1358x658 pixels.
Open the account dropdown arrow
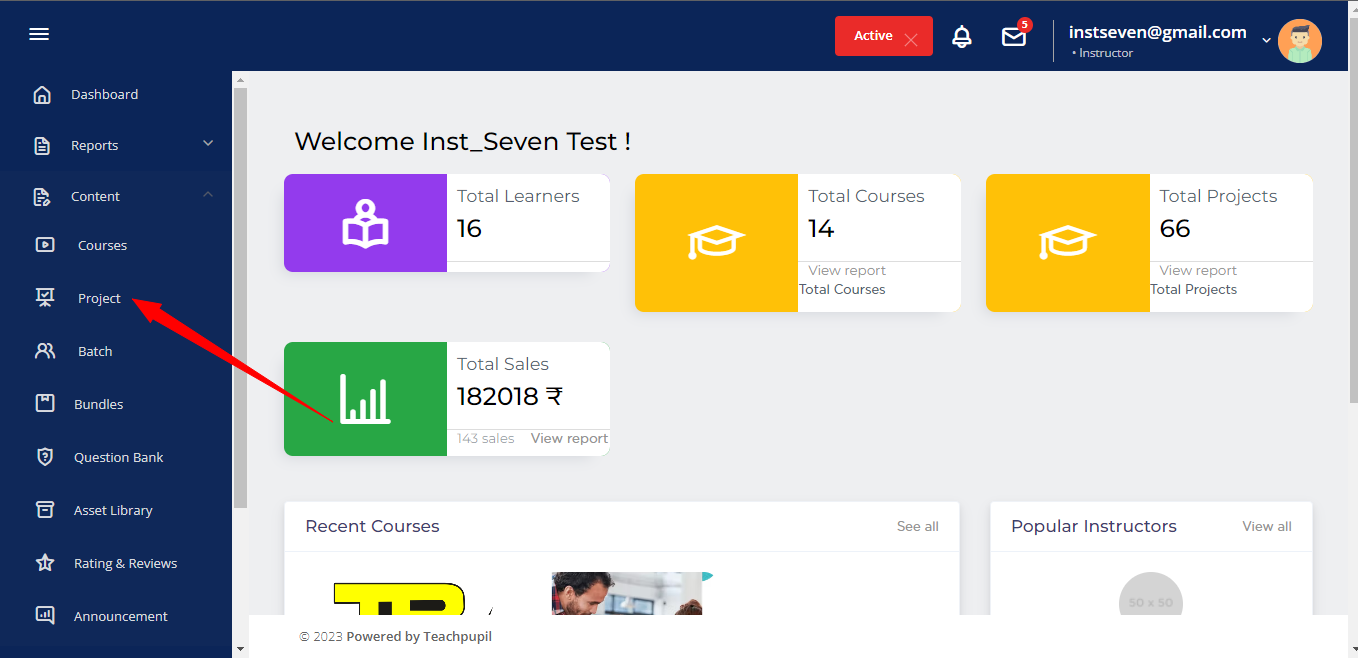[x=1266, y=40]
